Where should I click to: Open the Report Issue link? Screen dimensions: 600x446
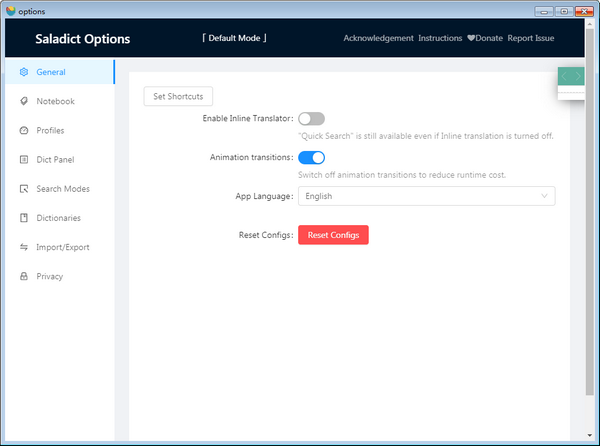click(530, 38)
